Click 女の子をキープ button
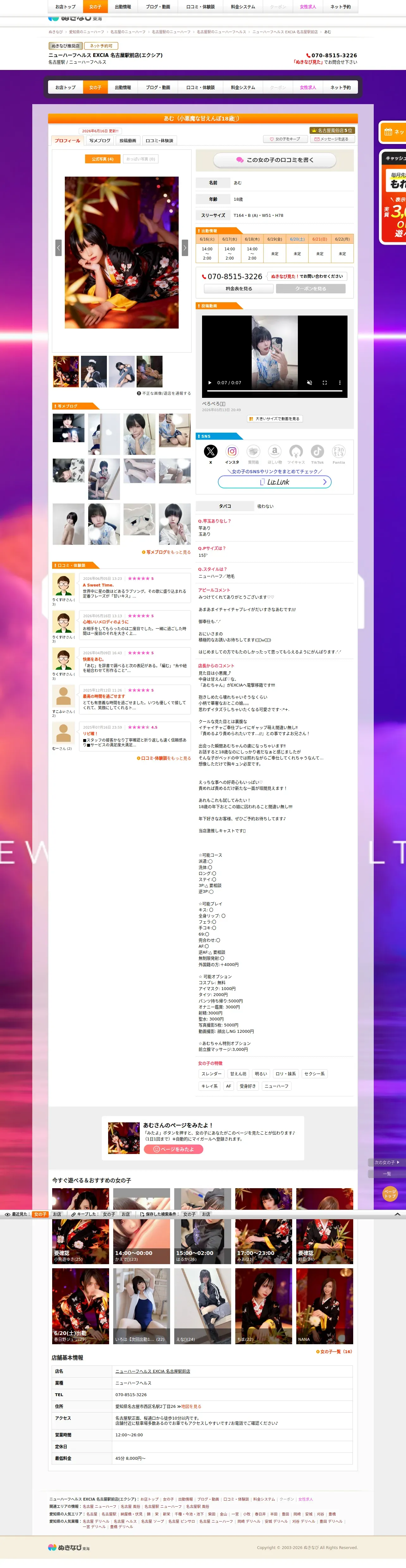 (285, 139)
